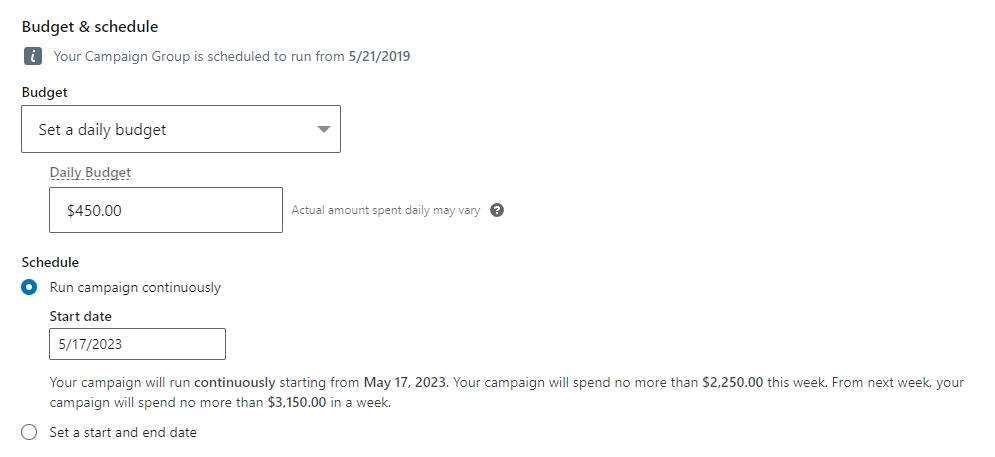
Task: Click the dotted-underlined Daily Budget label
Action: (x=90, y=172)
